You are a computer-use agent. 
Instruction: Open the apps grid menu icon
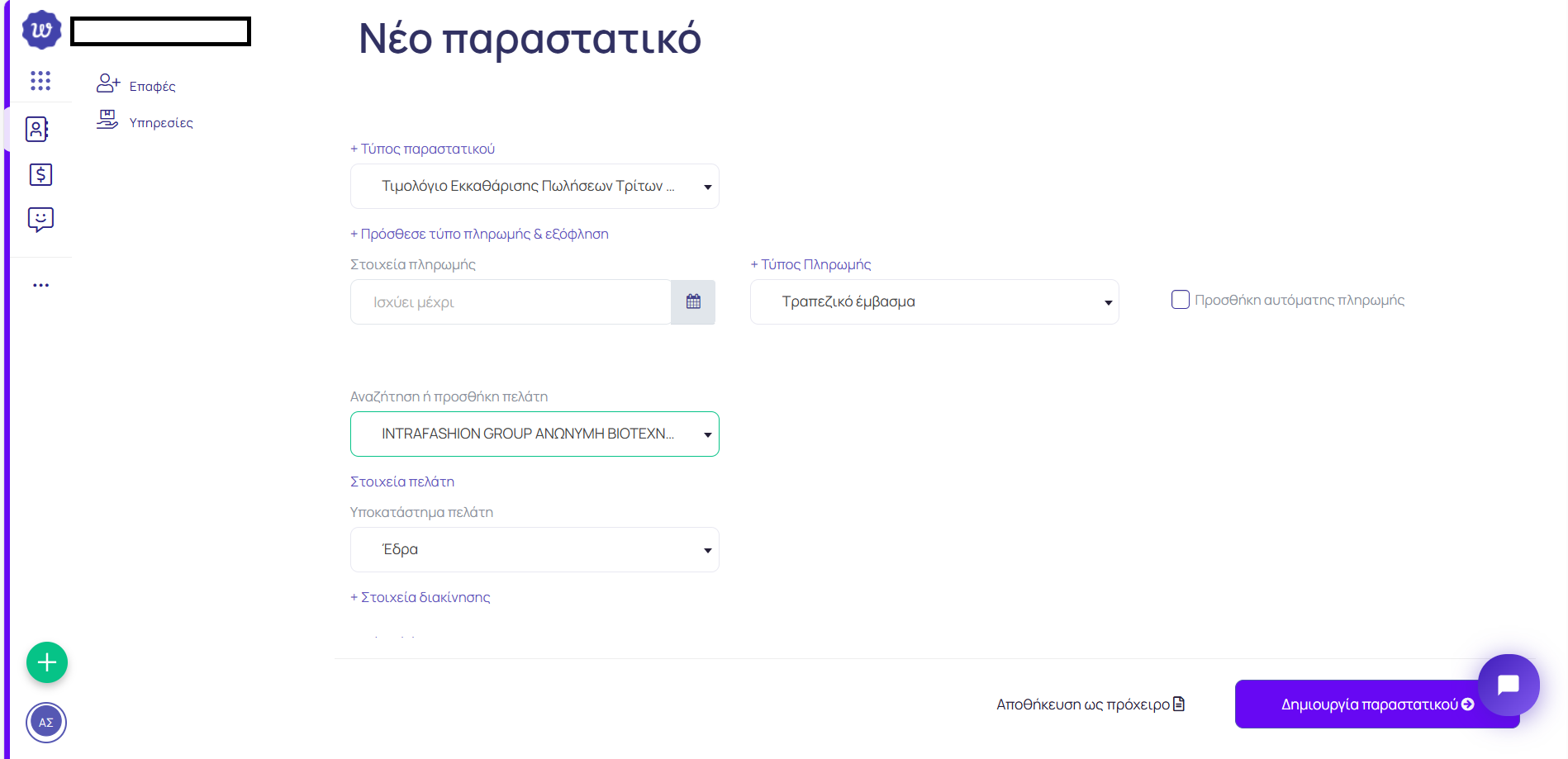pyautogui.click(x=40, y=80)
